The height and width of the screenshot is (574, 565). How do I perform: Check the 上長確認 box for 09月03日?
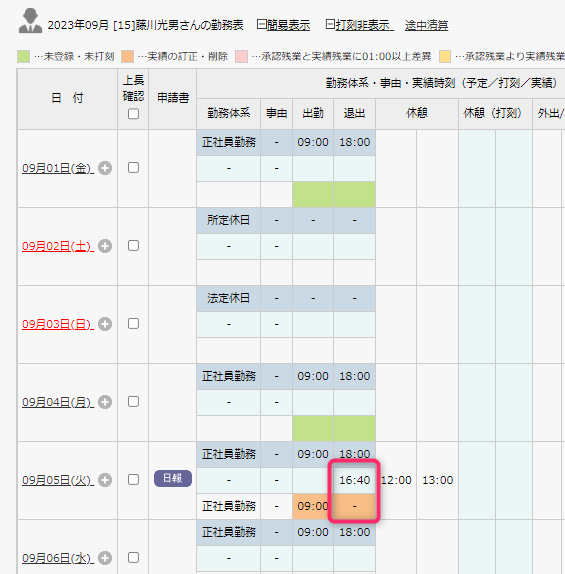coord(133,324)
